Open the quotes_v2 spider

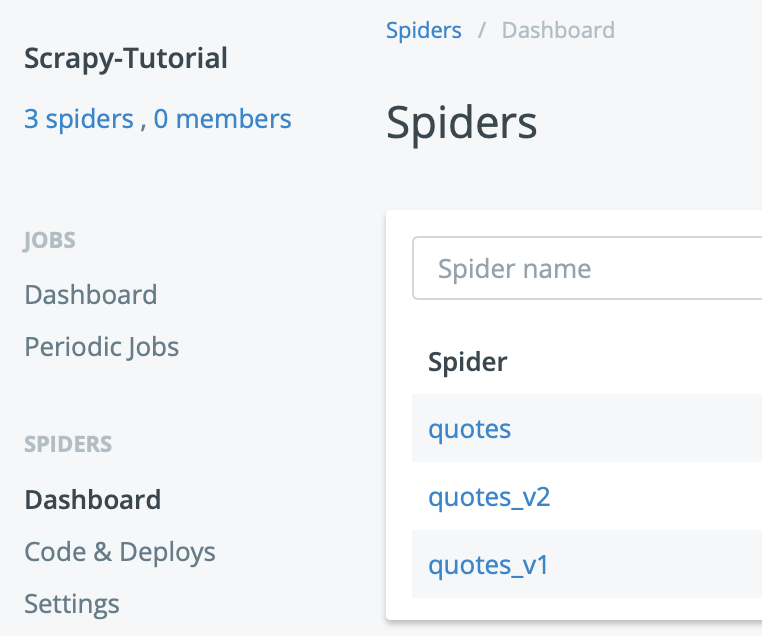coord(489,497)
